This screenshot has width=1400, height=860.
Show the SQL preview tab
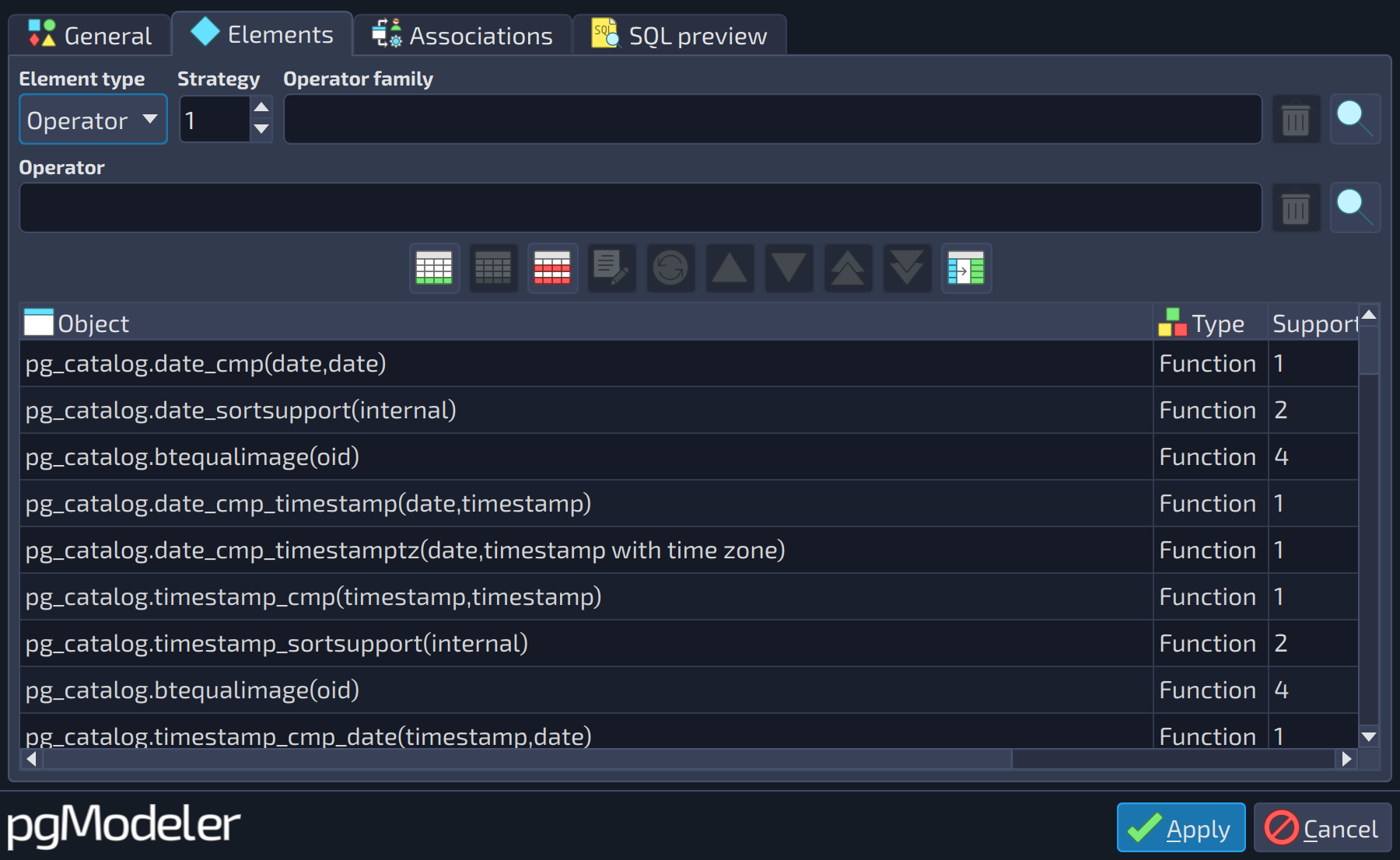tap(679, 35)
